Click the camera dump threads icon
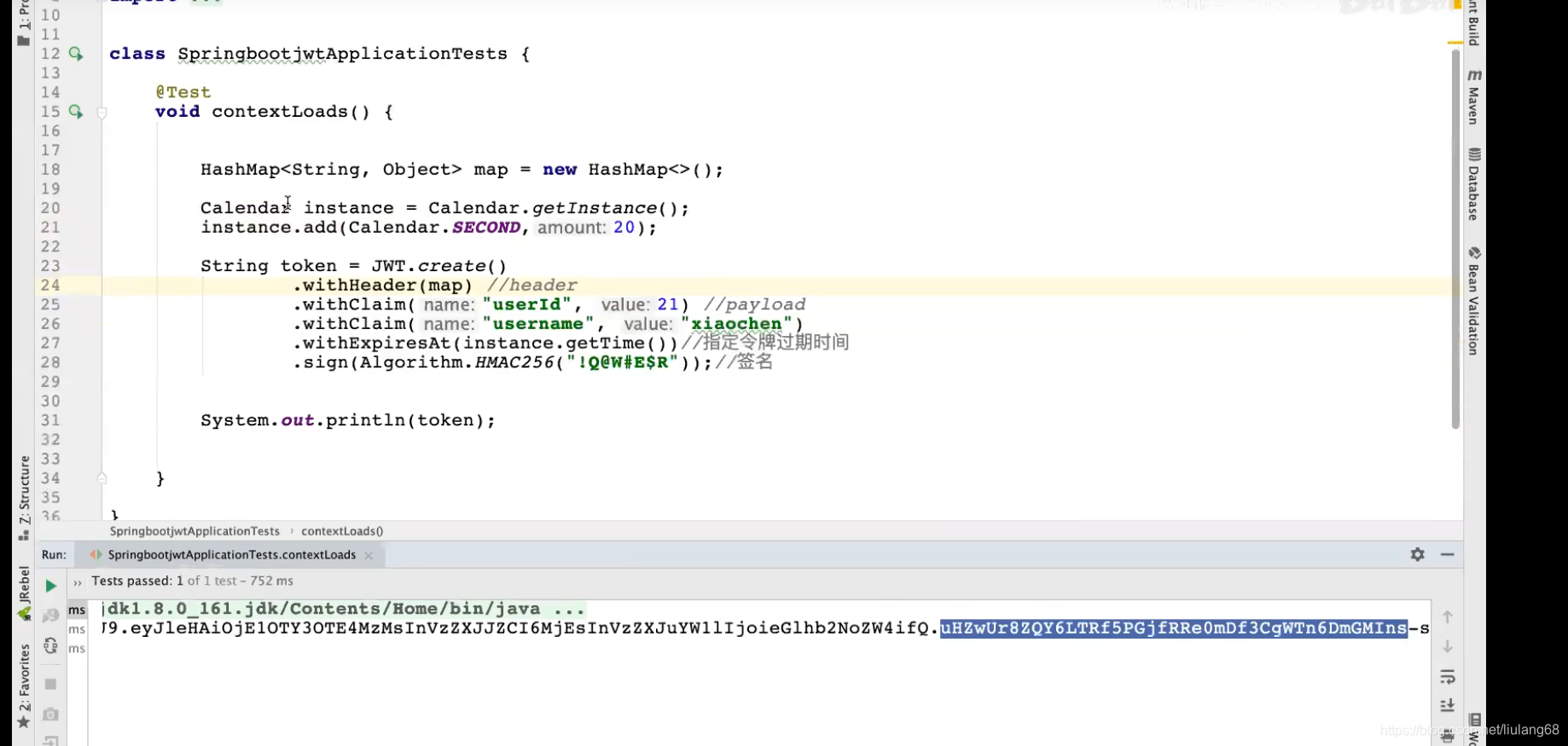The image size is (1568, 746). [x=50, y=714]
